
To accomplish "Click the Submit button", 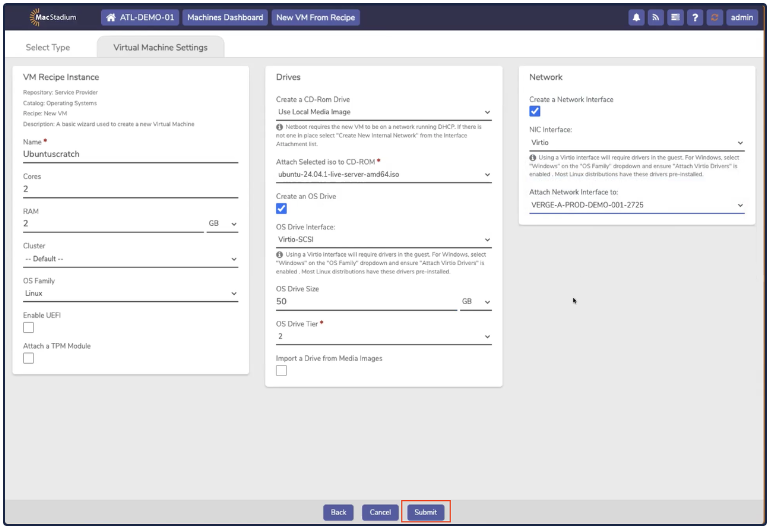I will click(426, 512).
